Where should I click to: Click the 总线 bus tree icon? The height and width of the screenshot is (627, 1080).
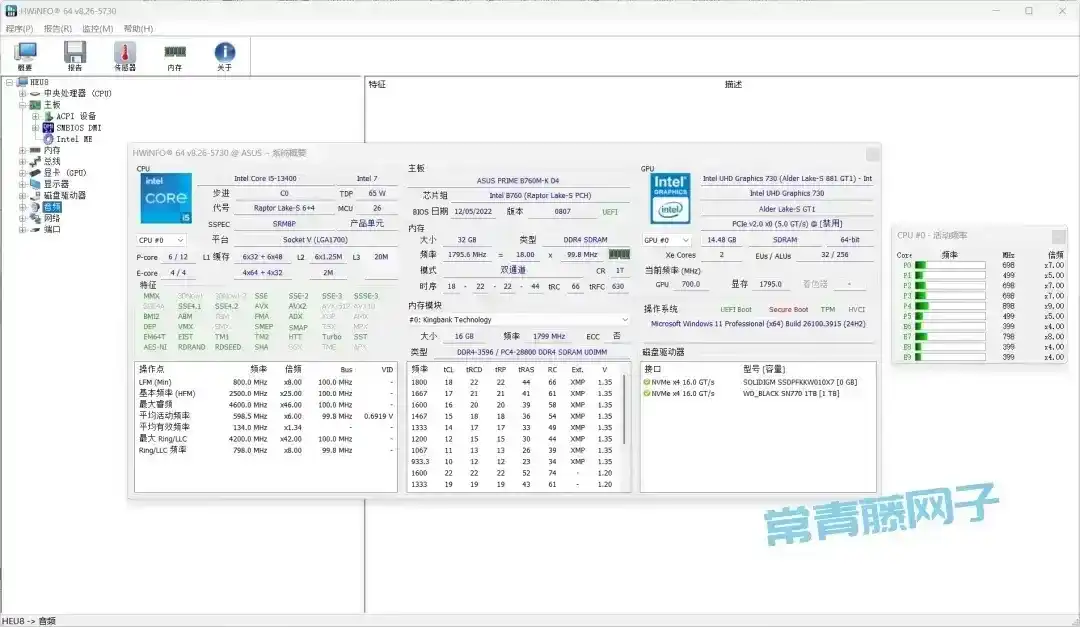tap(35, 161)
